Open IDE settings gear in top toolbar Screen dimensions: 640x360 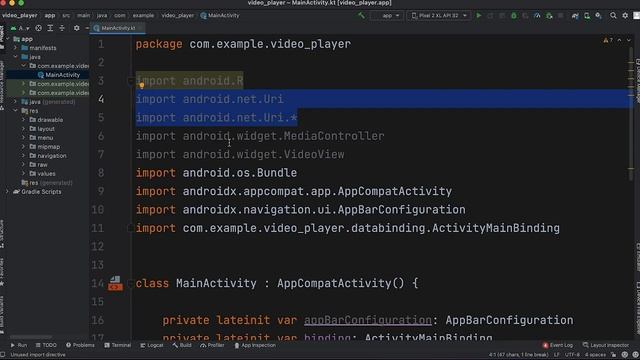coord(625,16)
